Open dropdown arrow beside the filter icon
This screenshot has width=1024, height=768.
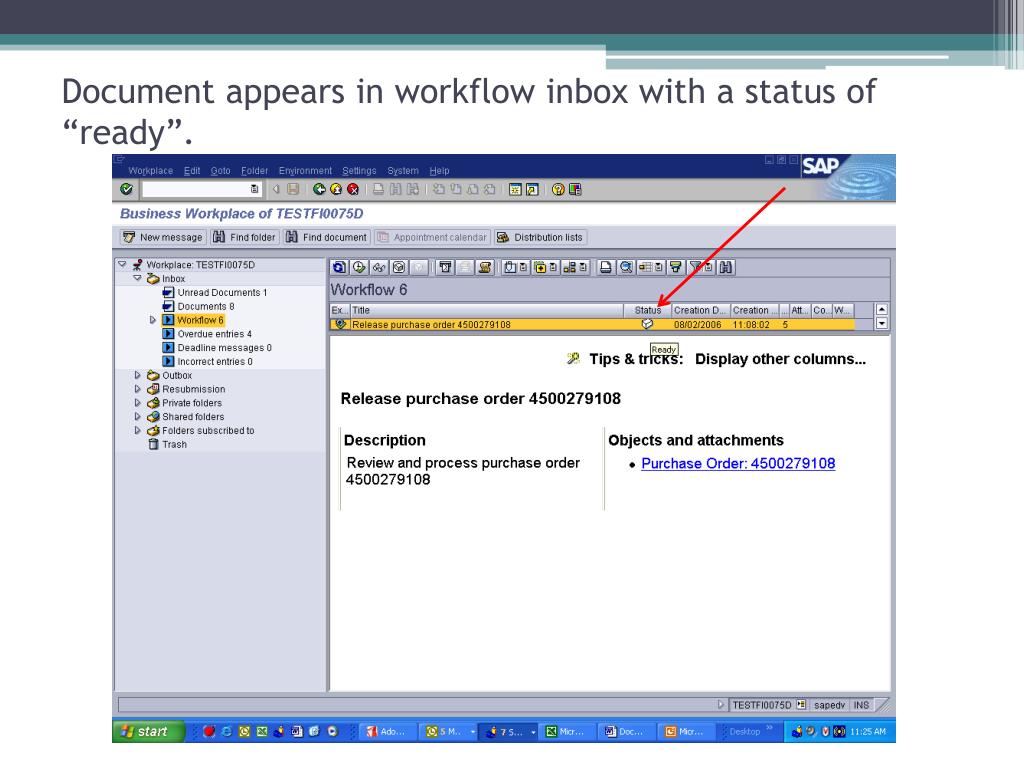point(708,267)
